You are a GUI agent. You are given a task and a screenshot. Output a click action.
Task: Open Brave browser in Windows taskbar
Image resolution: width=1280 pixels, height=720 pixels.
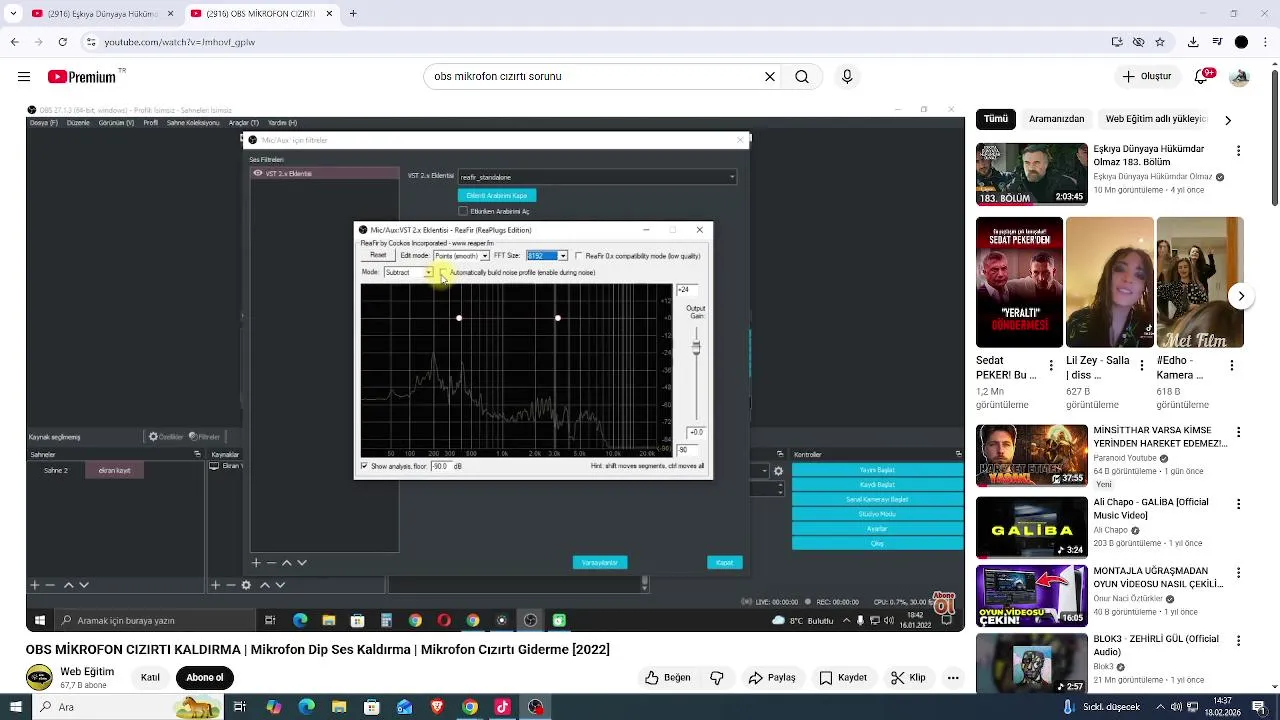[437, 707]
